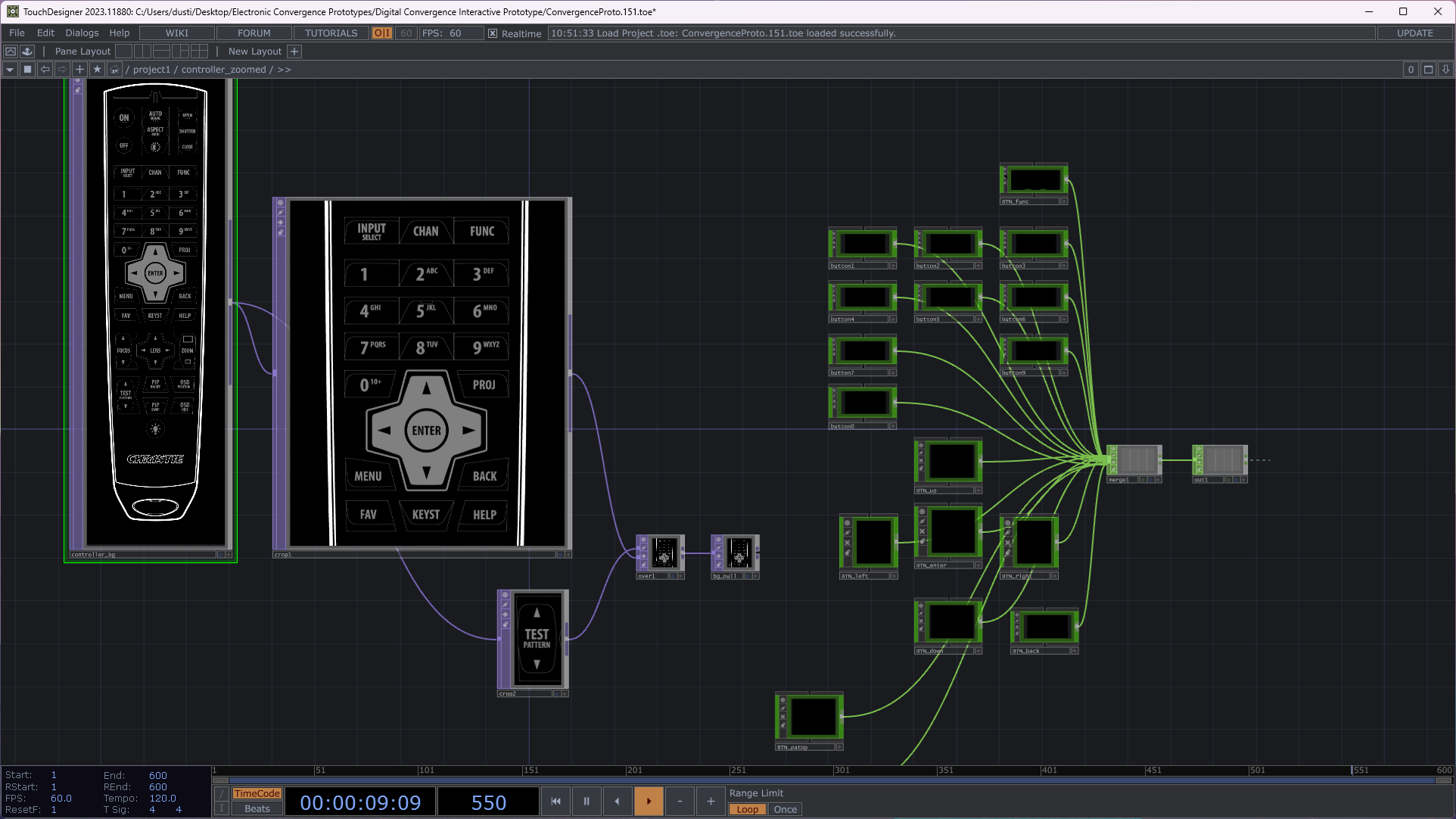
Task: Open the Edit menu
Action: [45, 33]
